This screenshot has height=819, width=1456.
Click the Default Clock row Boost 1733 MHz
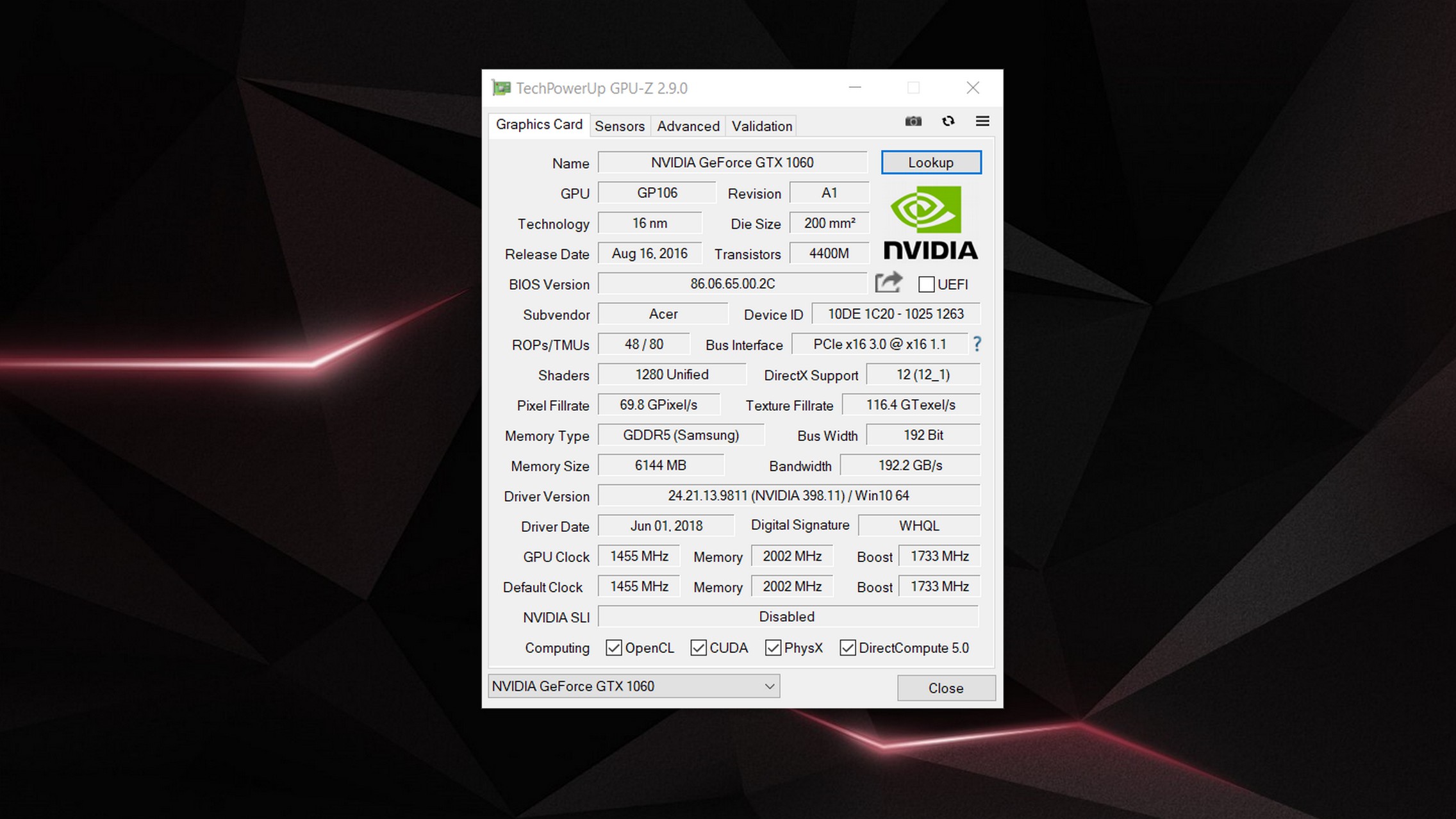(939, 586)
